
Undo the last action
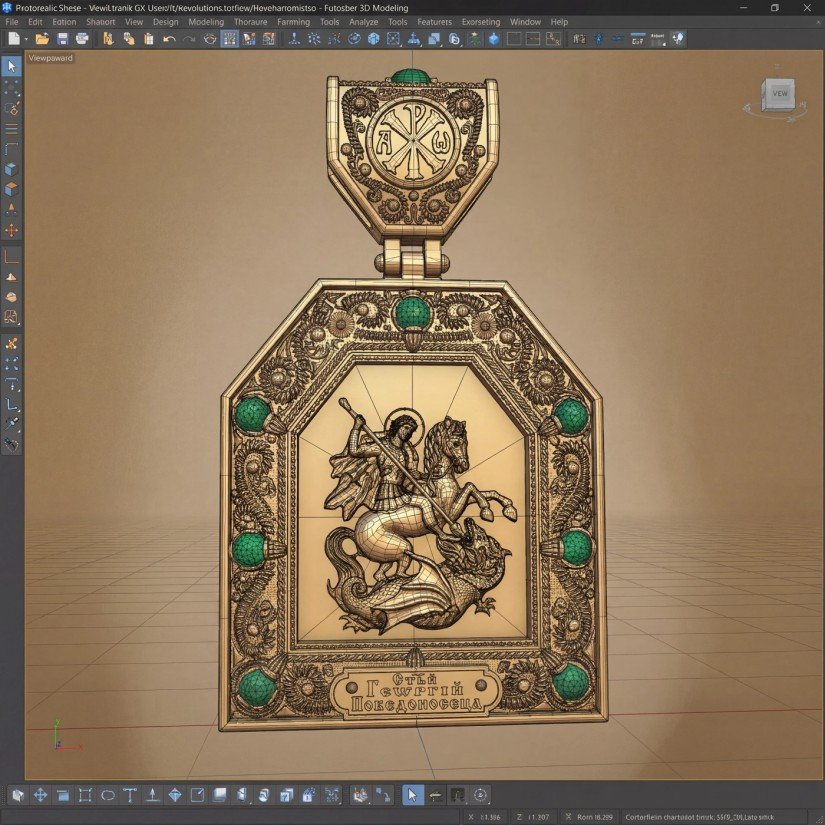[169, 39]
